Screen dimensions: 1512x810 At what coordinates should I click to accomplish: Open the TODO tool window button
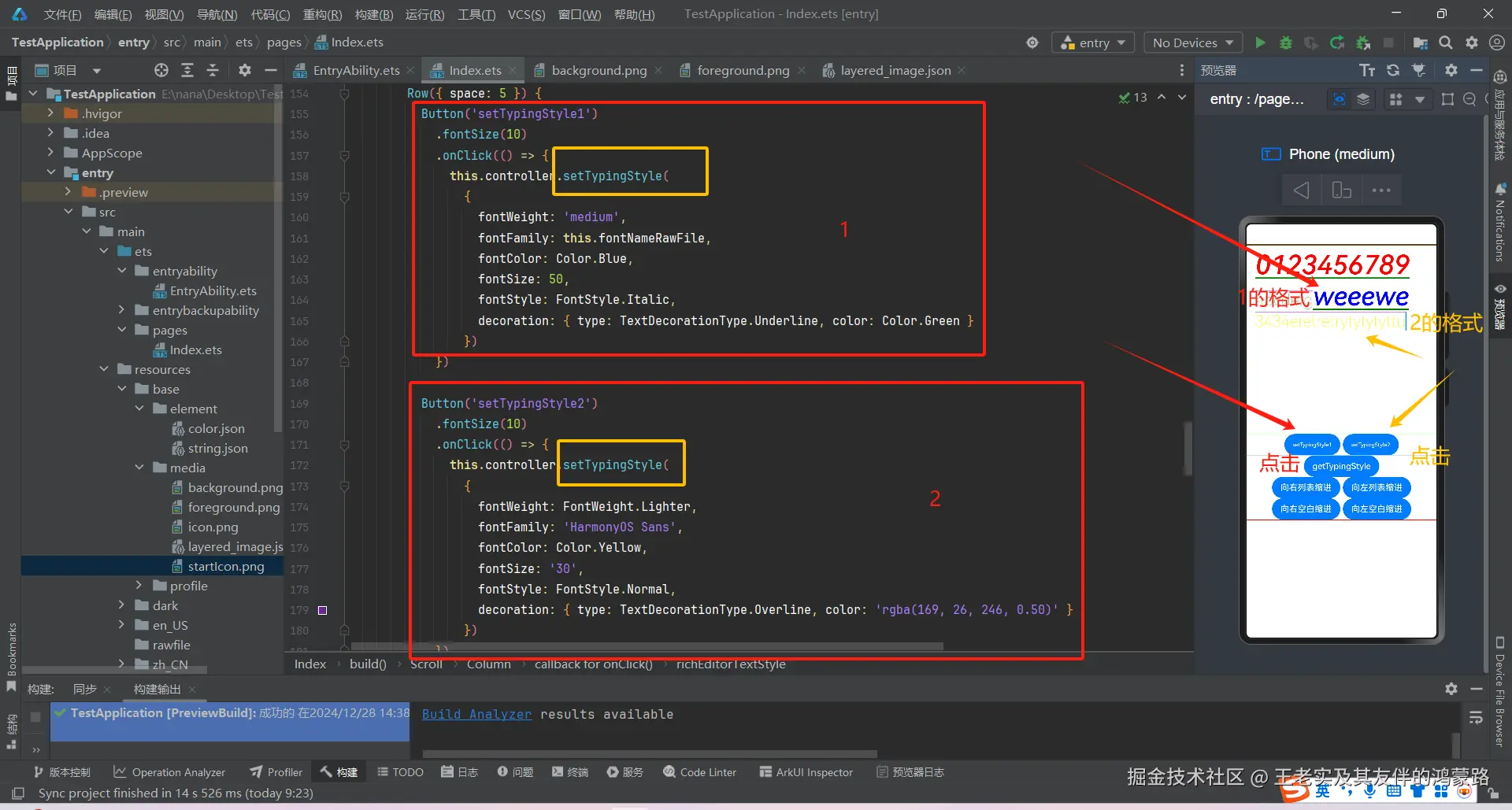pyautogui.click(x=400, y=772)
